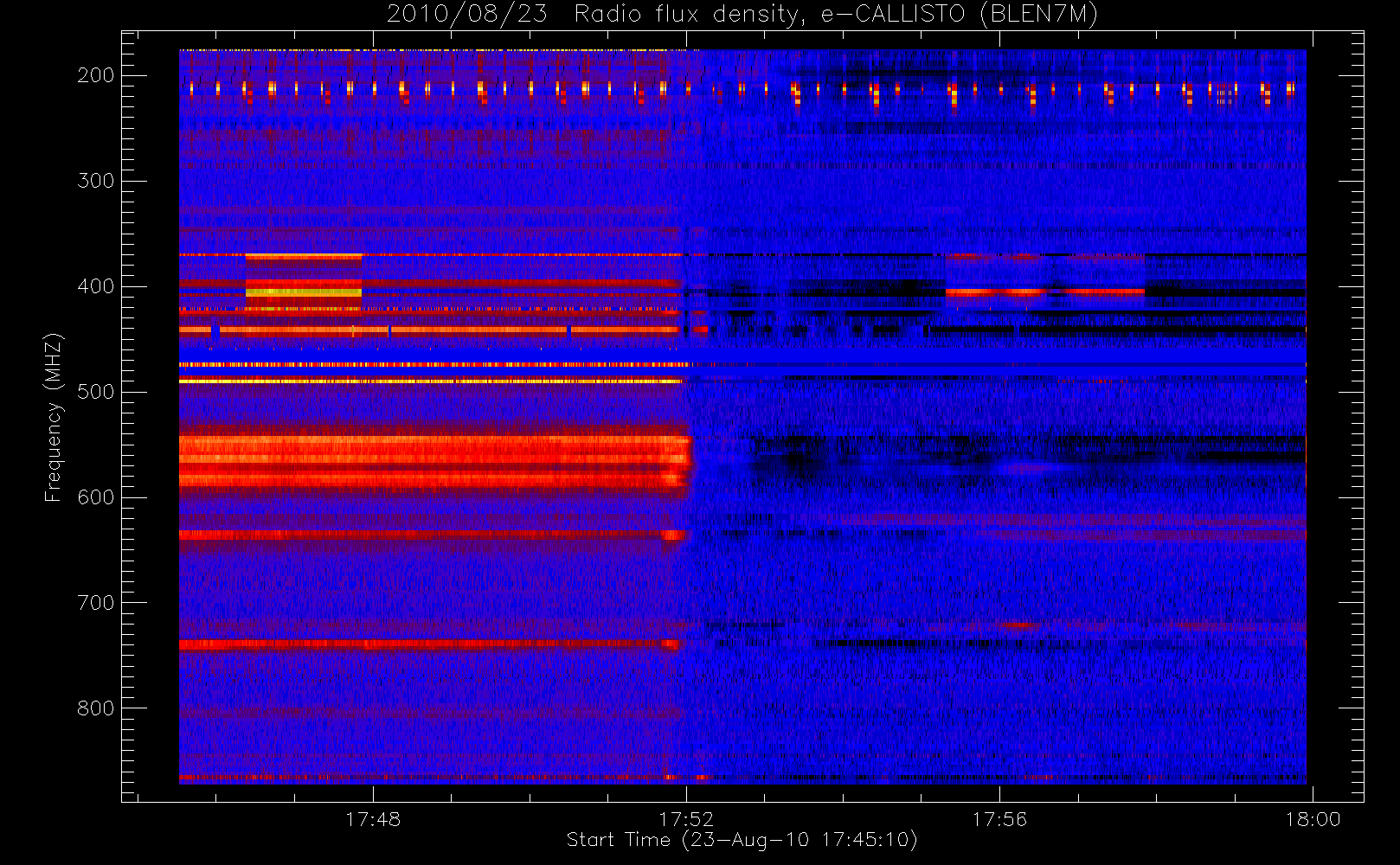
Task: Click the 17:56 time axis label
Action: pos(999,819)
